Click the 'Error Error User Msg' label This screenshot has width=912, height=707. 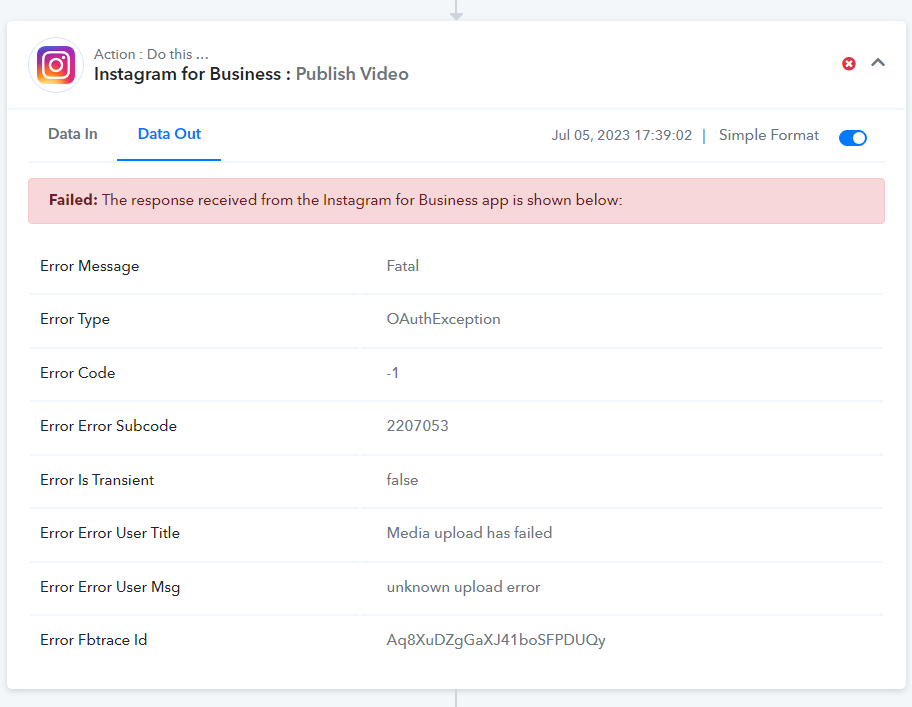110,587
